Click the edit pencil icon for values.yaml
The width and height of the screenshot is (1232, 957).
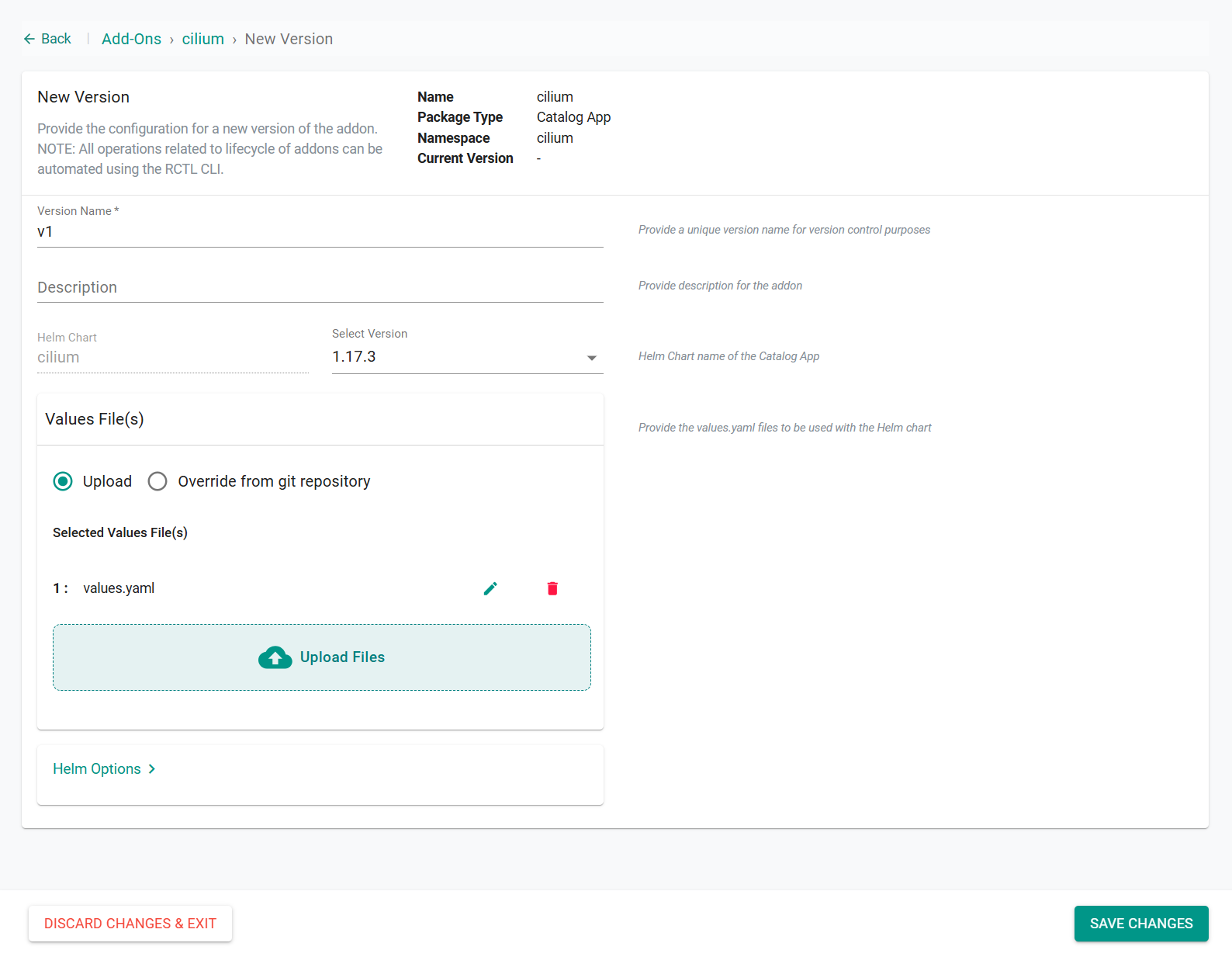coord(490,588)
